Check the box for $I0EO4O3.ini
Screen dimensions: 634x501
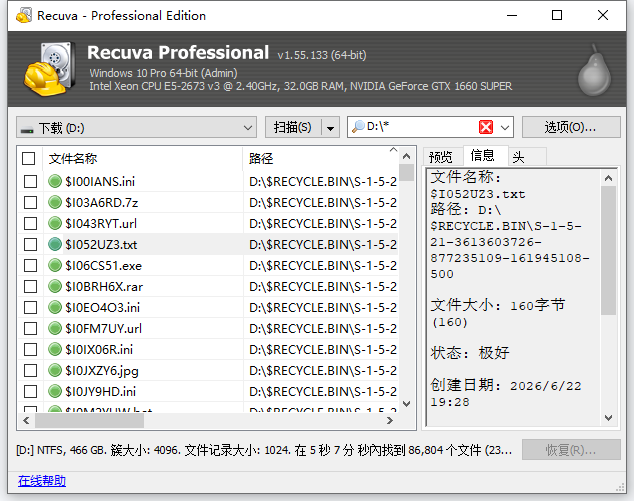tap(30, 308)
